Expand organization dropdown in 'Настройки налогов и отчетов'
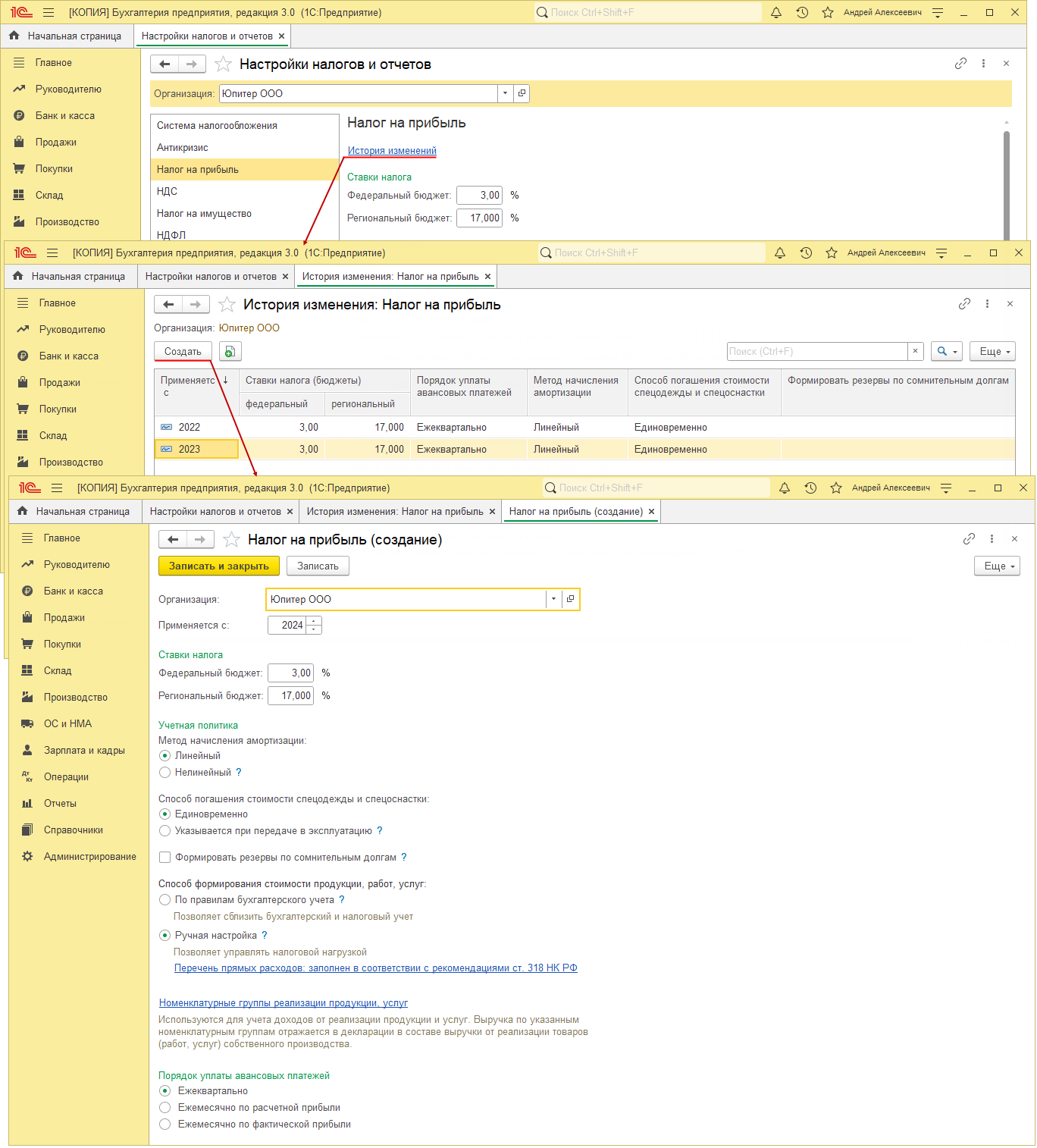The width and height of the screenshot is (1037, 1148). pos(505,94)
